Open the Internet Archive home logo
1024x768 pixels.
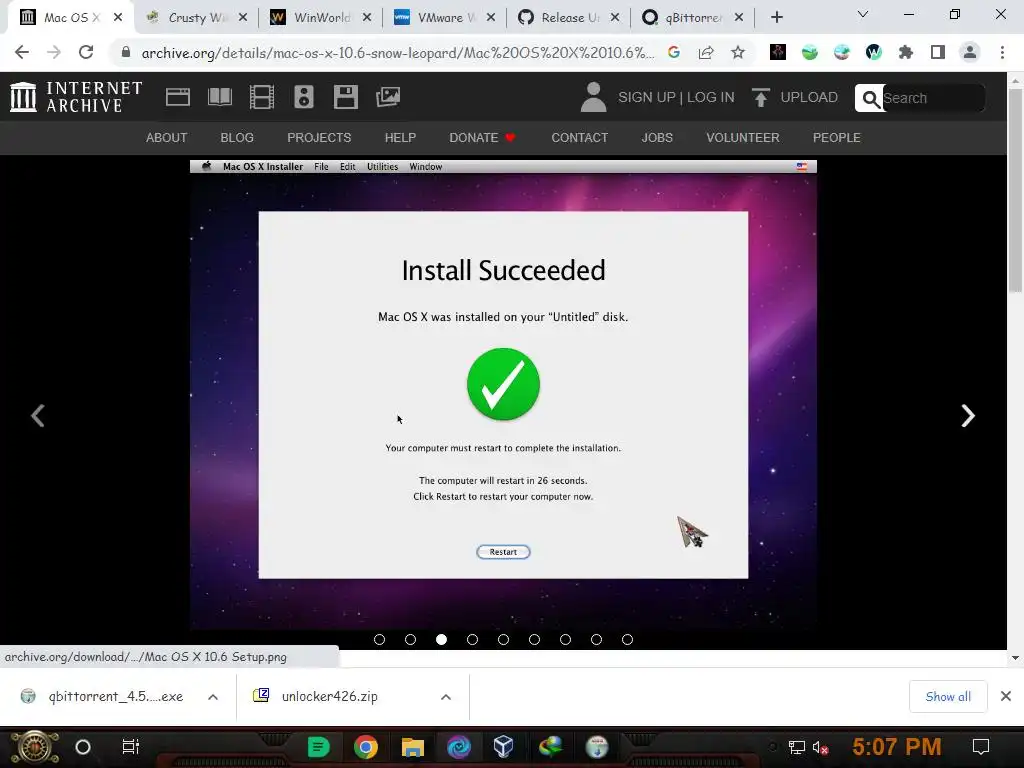76,97
